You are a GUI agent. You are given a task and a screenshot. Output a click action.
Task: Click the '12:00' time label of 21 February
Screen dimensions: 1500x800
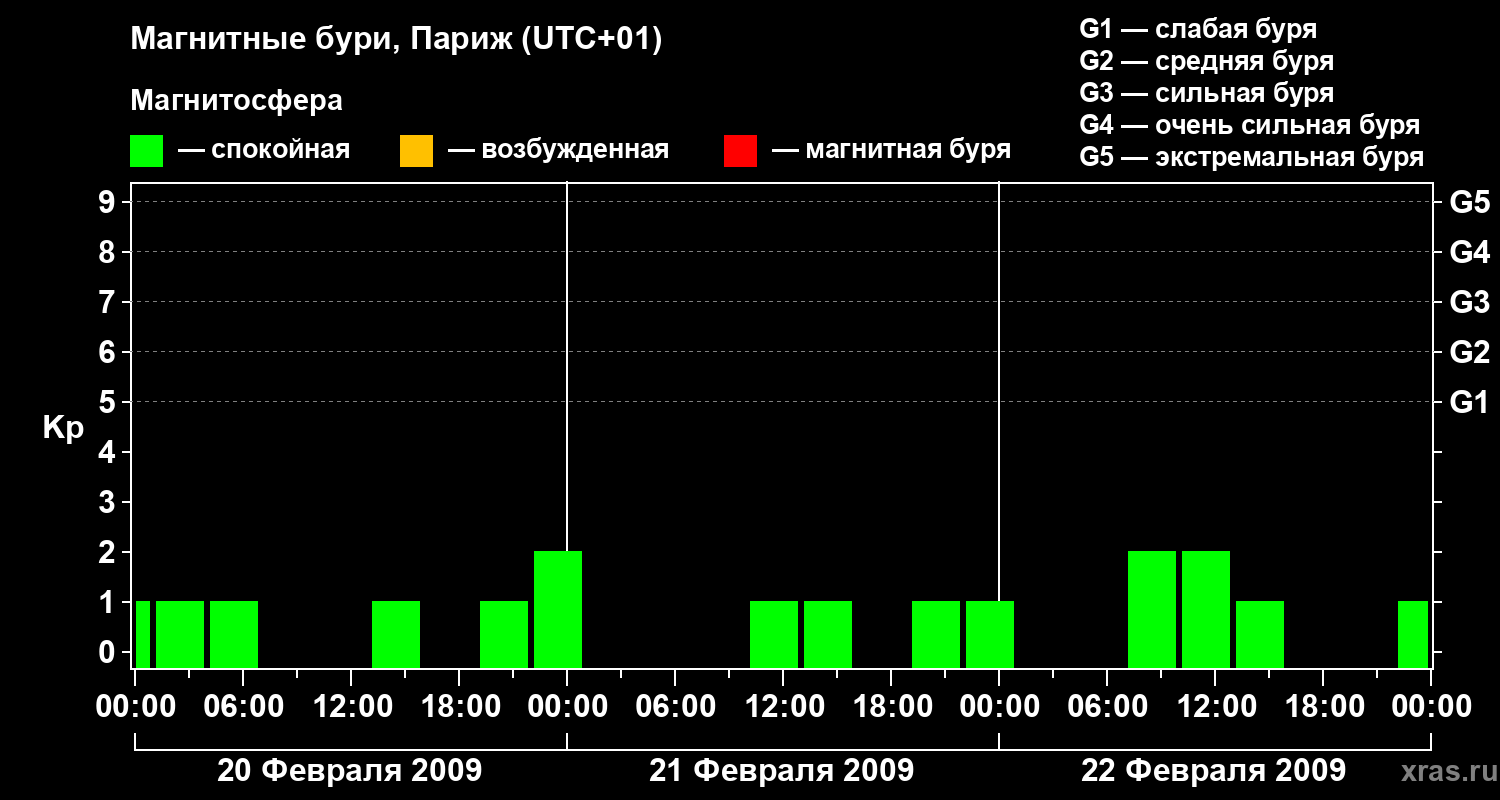[783, 707]
